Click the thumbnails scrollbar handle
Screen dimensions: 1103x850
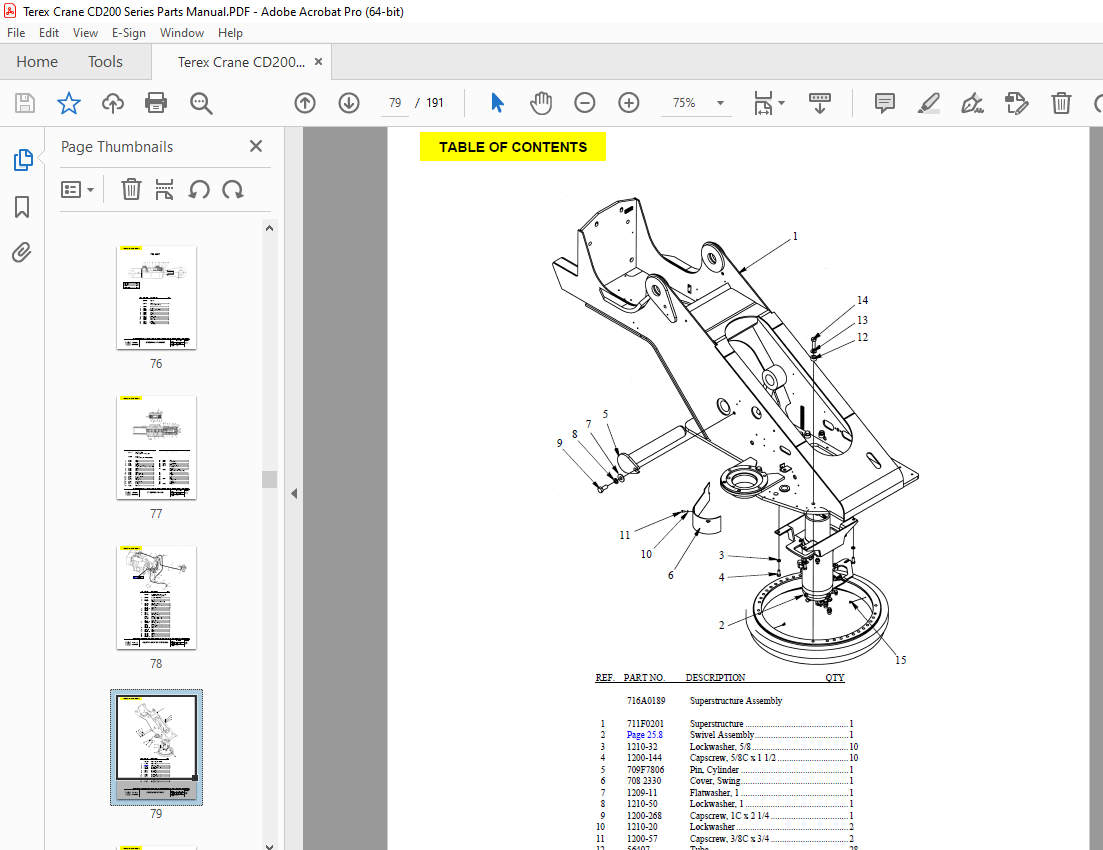coord(269,479)
